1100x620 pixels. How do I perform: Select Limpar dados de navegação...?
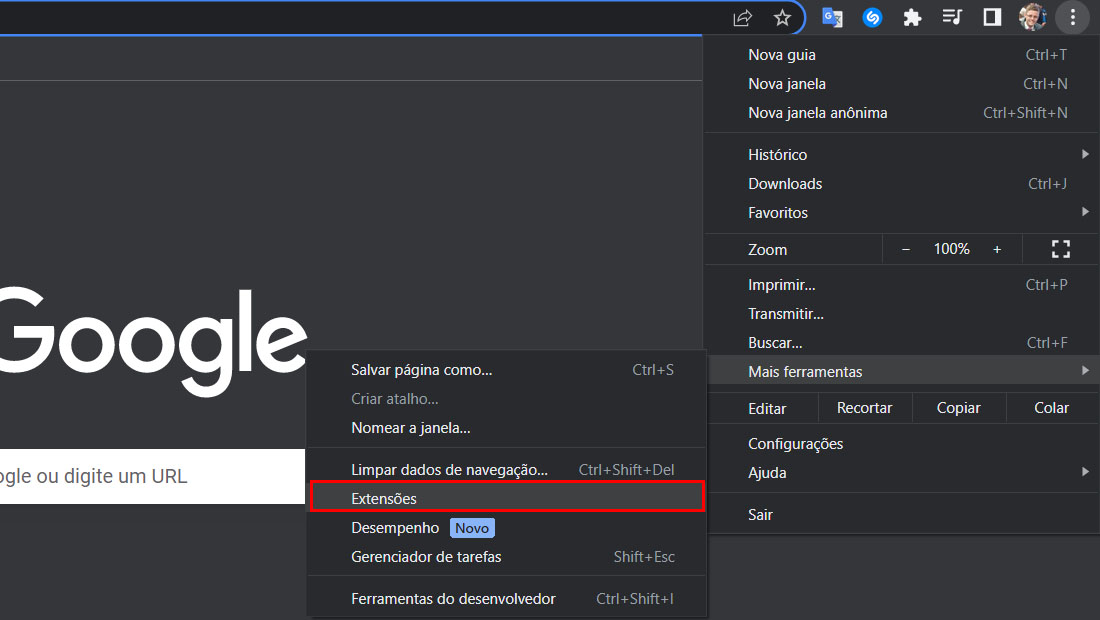click(507, 470)
